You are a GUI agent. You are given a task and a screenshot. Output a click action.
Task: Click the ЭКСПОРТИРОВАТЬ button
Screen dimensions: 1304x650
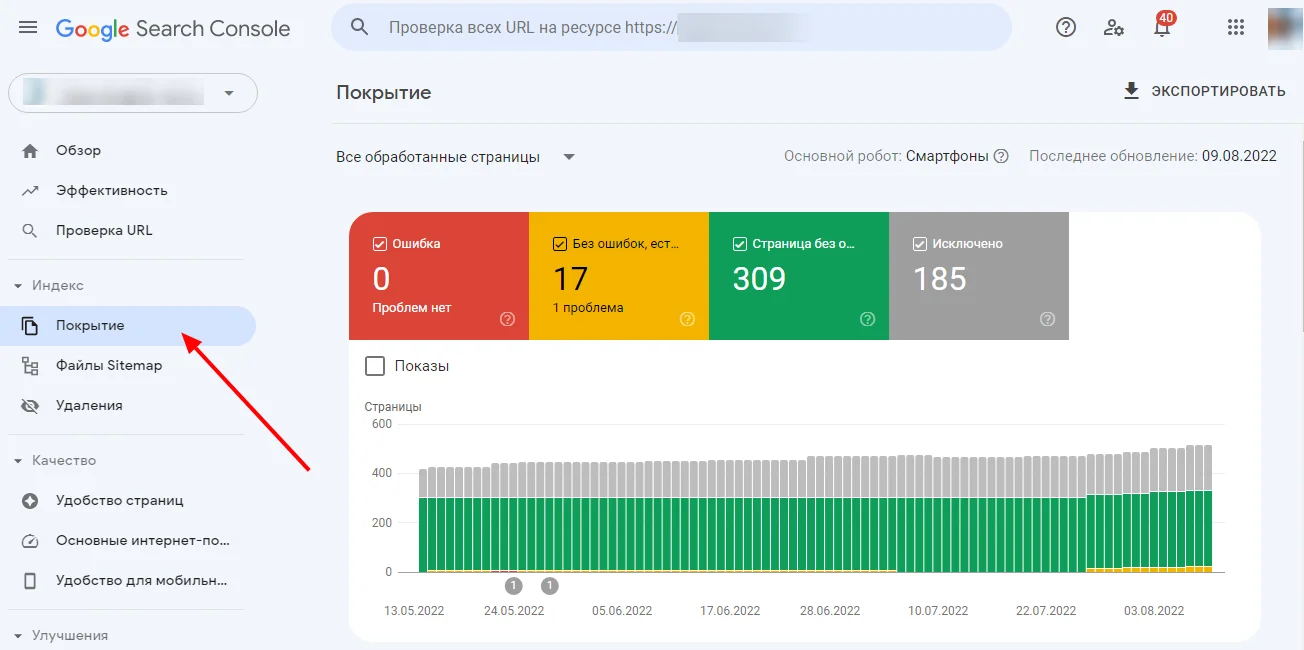tap(1204, 91)
